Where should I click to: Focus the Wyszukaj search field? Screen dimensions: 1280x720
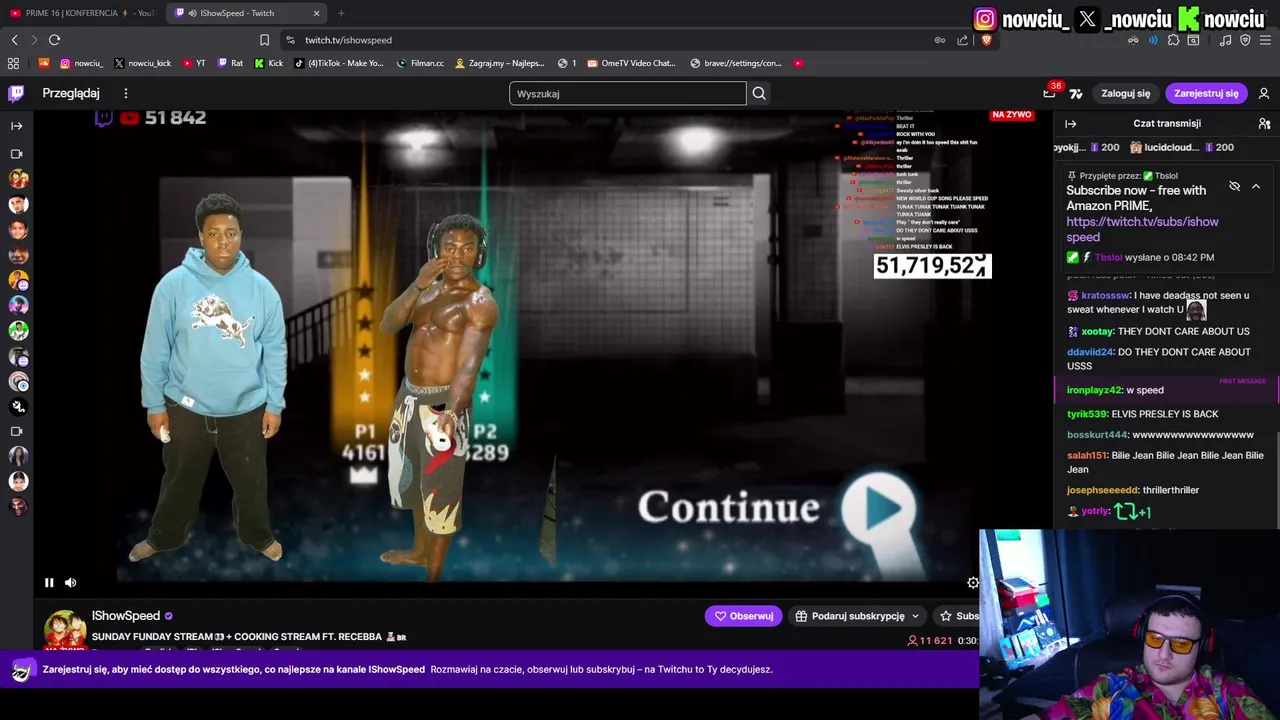pos(628,93)
